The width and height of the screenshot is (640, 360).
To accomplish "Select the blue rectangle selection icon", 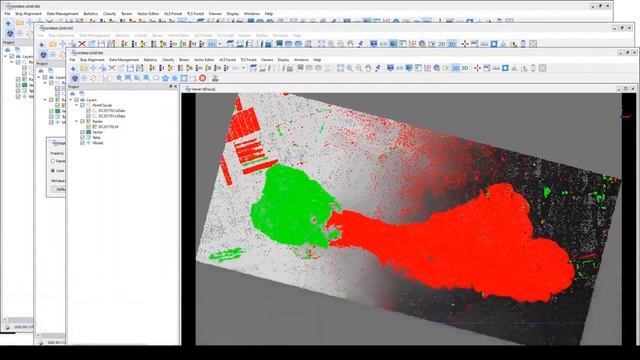I will pos(184,78).
